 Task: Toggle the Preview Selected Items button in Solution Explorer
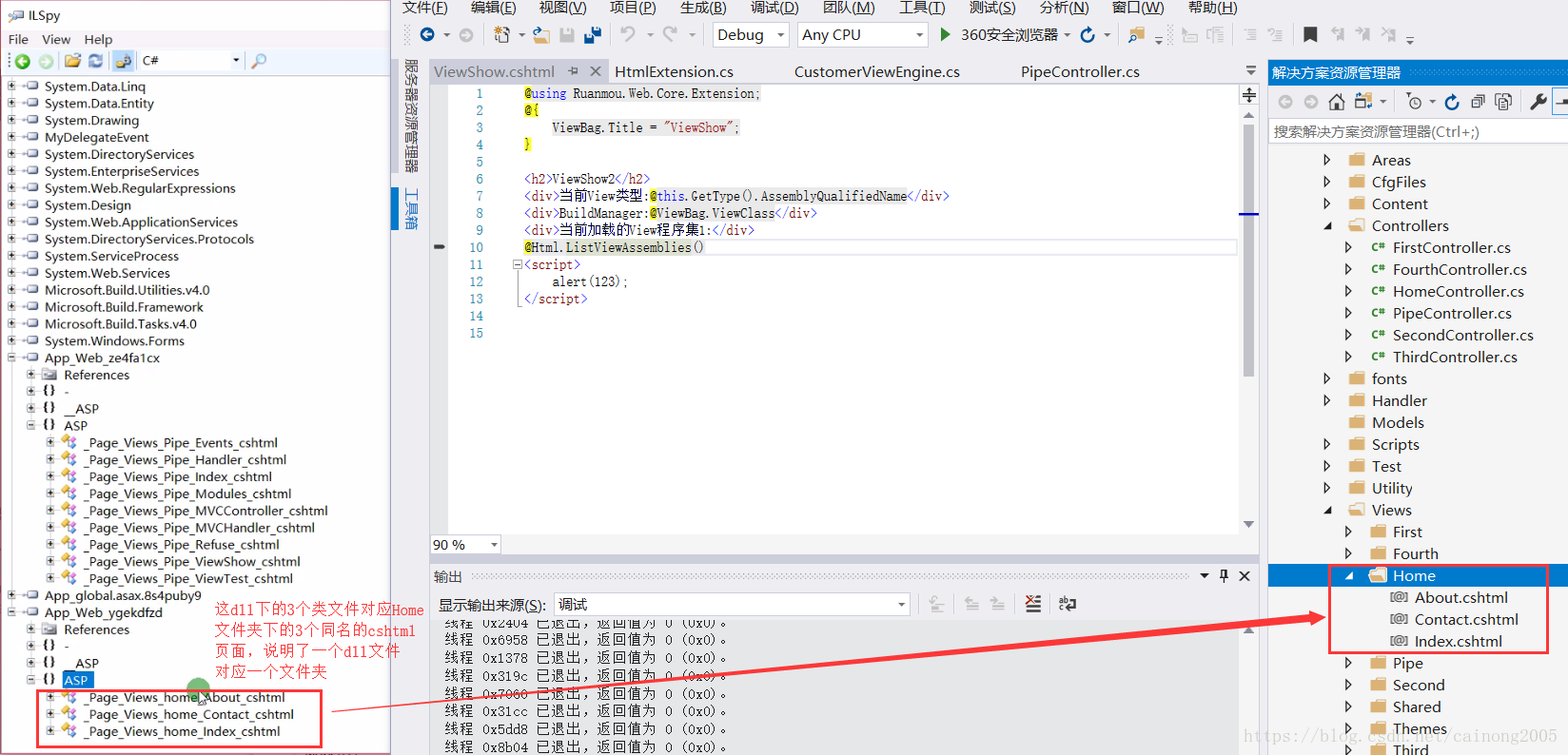pyautogui.click(x=1560, y=102)
